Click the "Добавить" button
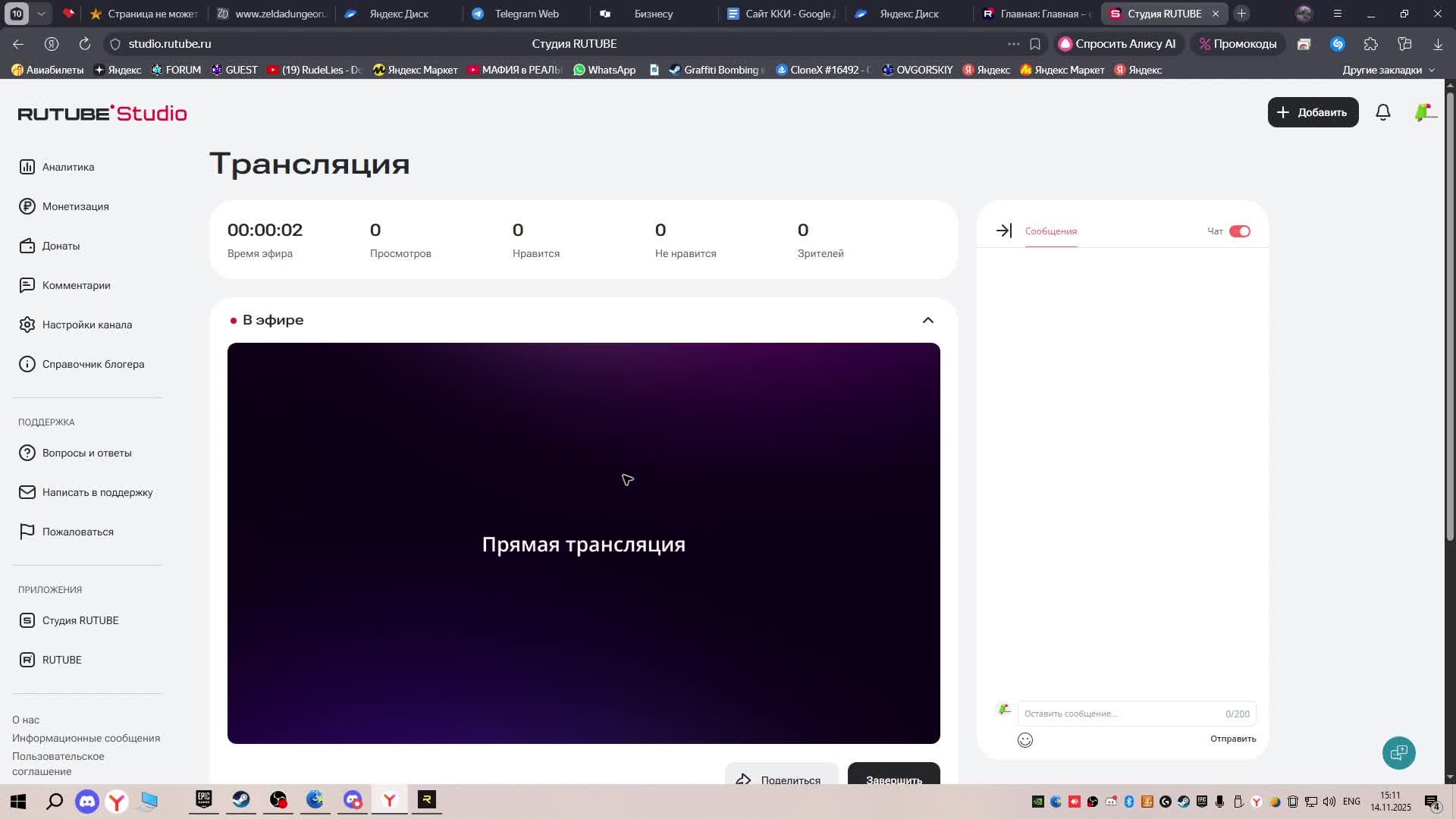 pos(1313,112)
